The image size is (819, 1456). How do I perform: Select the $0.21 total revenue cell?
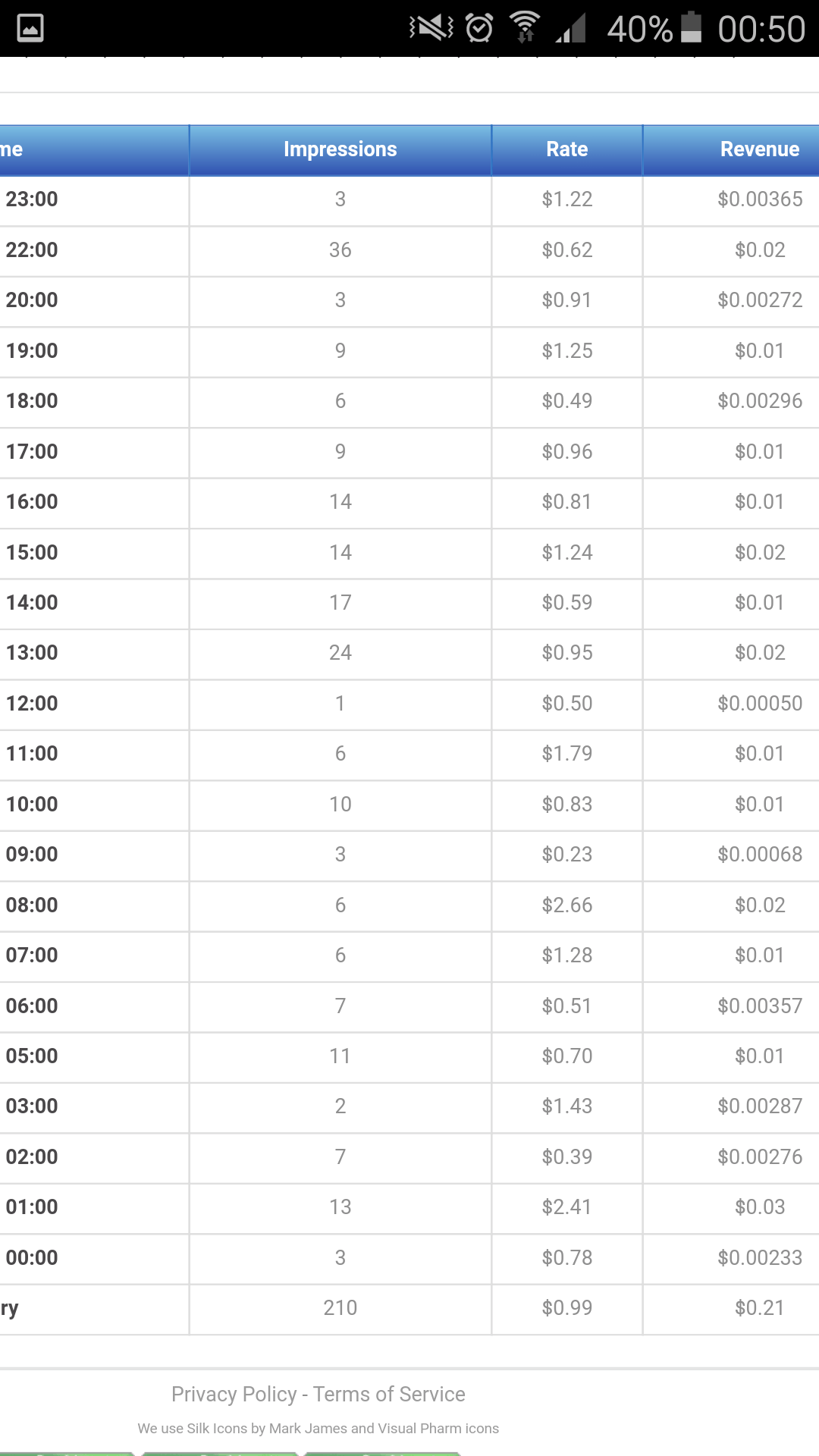759,1307
